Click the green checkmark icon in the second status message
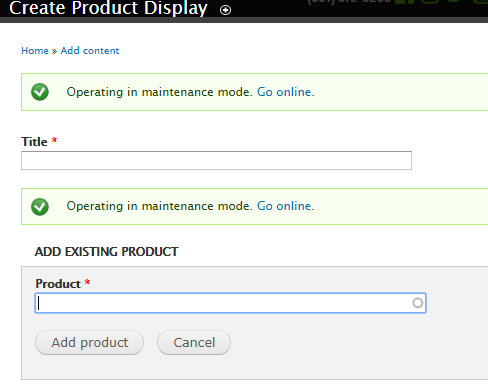488x389 pixels. coord(40,207)
